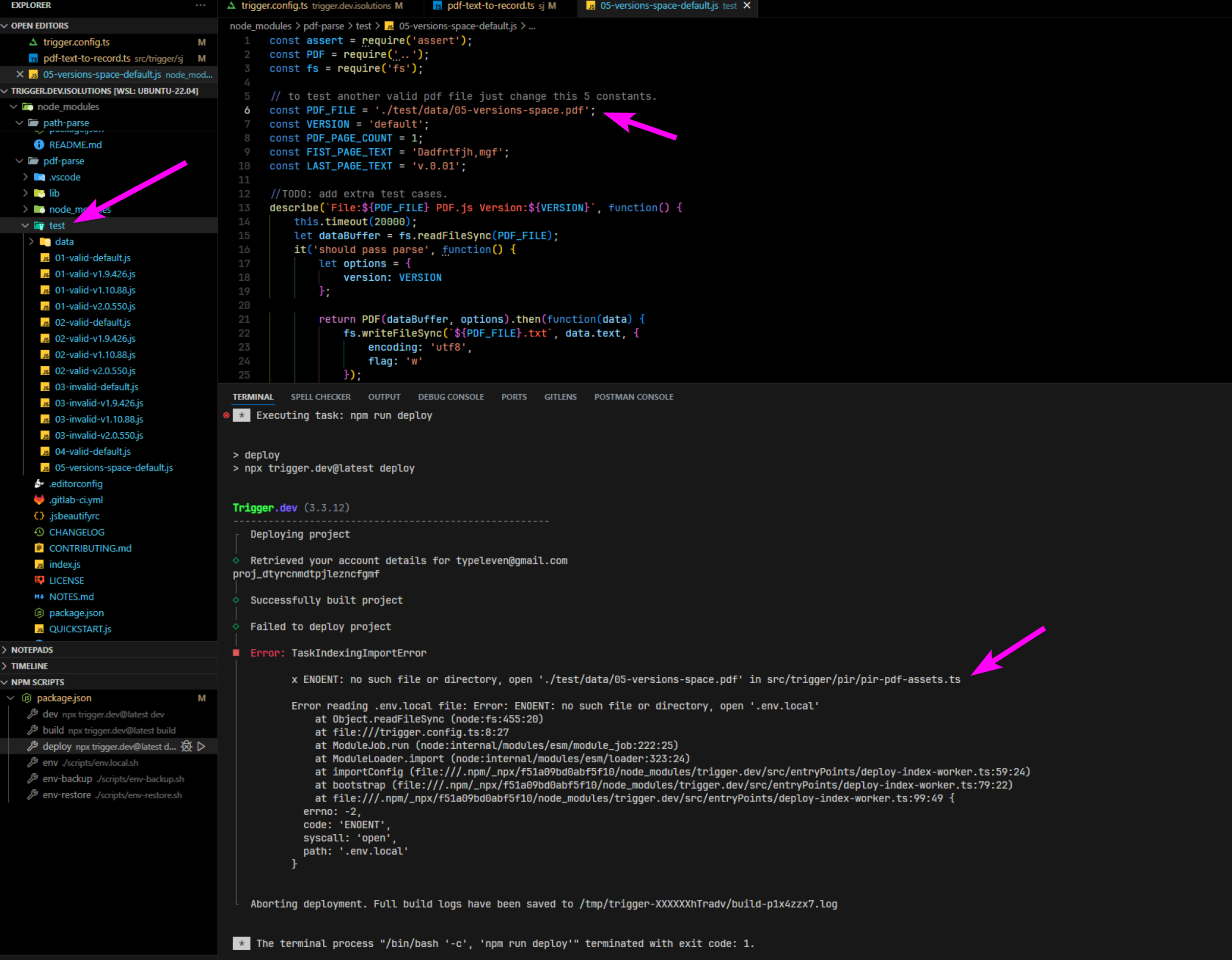Image resolution: width=1232 pixels, height=960 pixels.
Task: Open the GitLens panel tab
Action: pyautogui.click(x=560, y=397)
